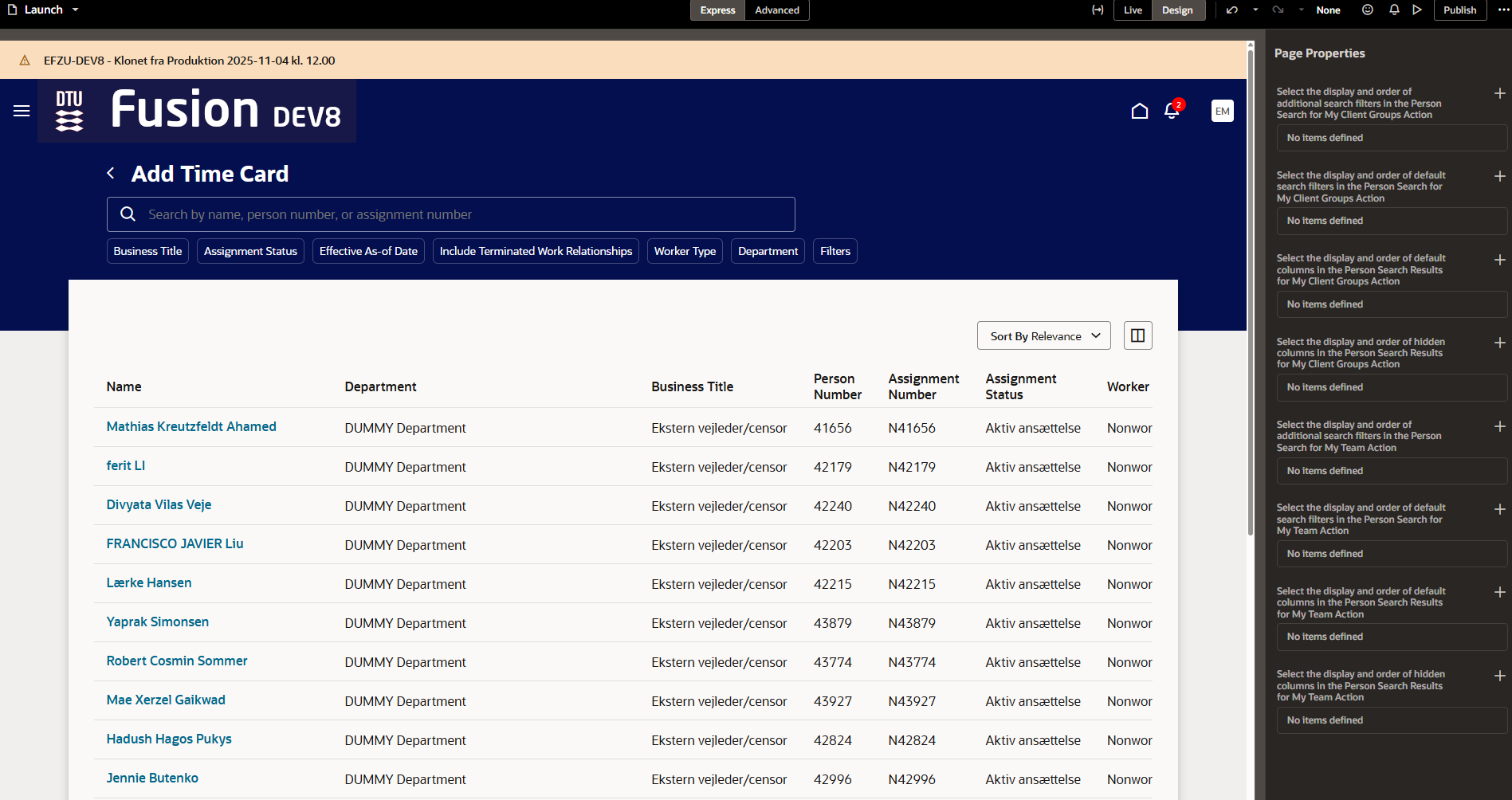Click the home icon in Fusion header
This screenshot has height=800, width=1512.
click(1140, 111)
